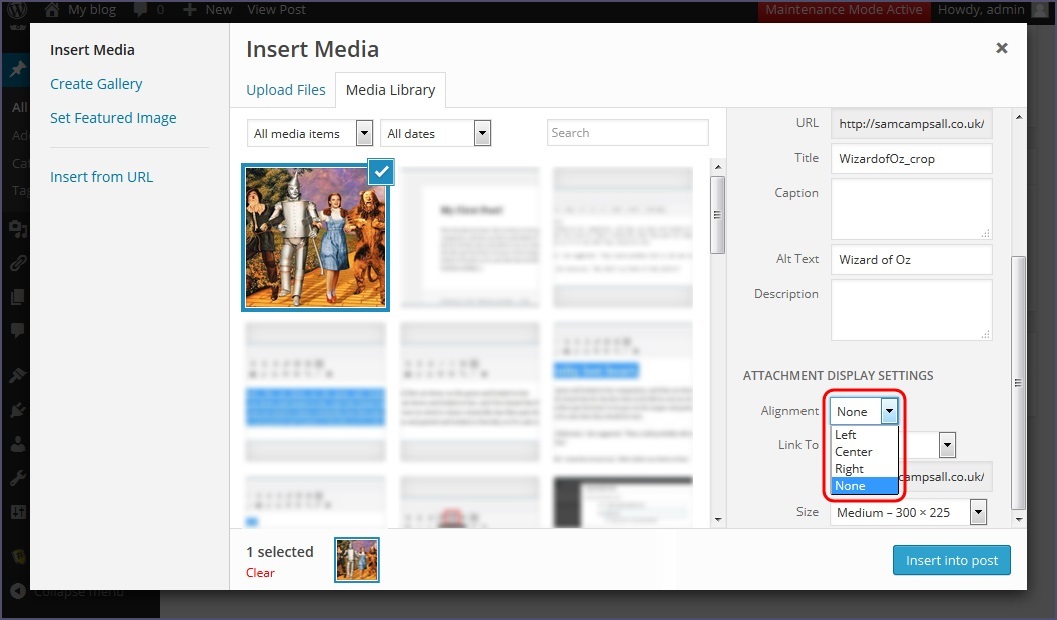Click the pushpin Posts icon in sidebar

click(x=15, y=71)
